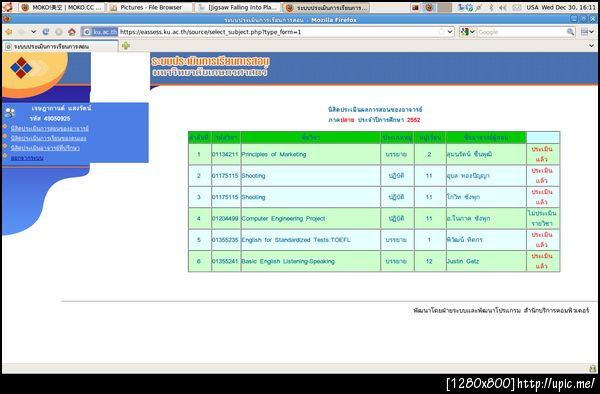Bookmark this page with the star icon
Screen dimensions: 600x394
(441, 32)
